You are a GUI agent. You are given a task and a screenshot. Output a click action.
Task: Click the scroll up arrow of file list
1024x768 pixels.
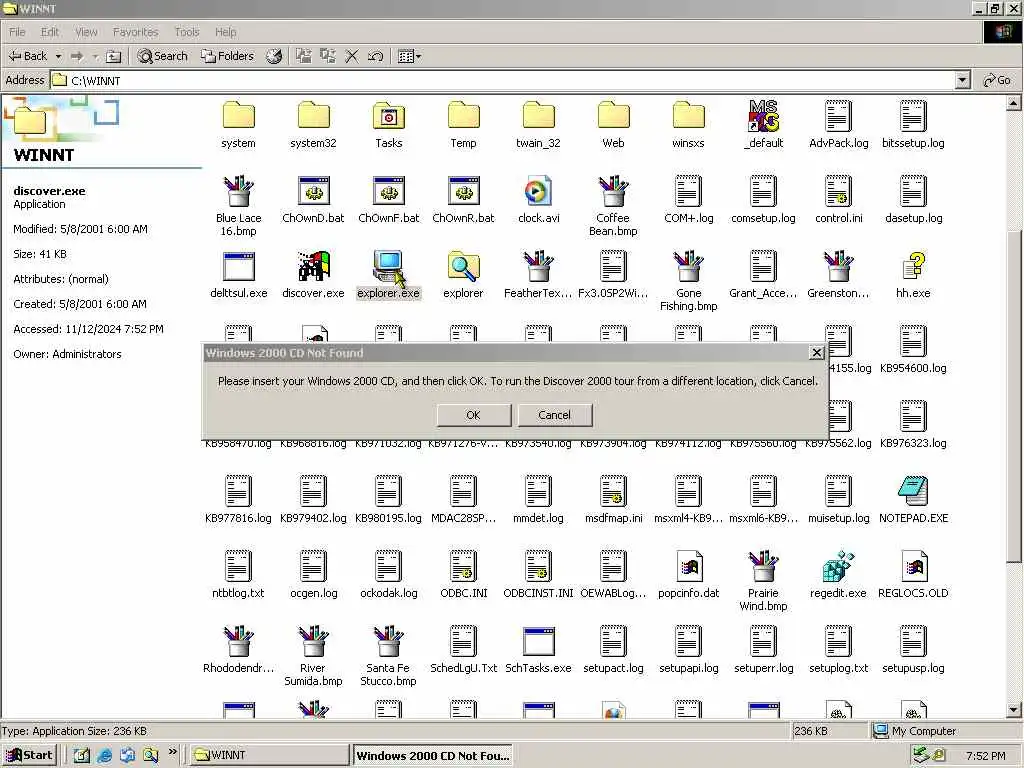tap(1013, 103)
